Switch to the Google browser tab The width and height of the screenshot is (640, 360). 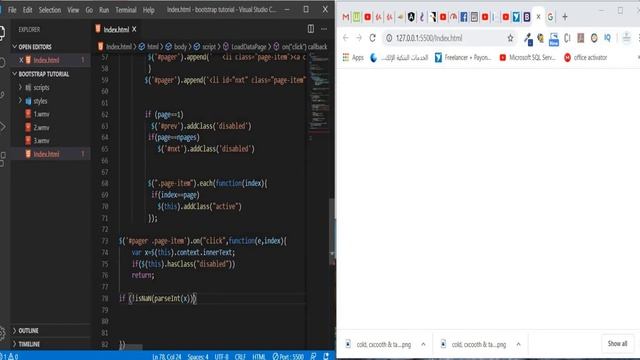coord(550,17)
